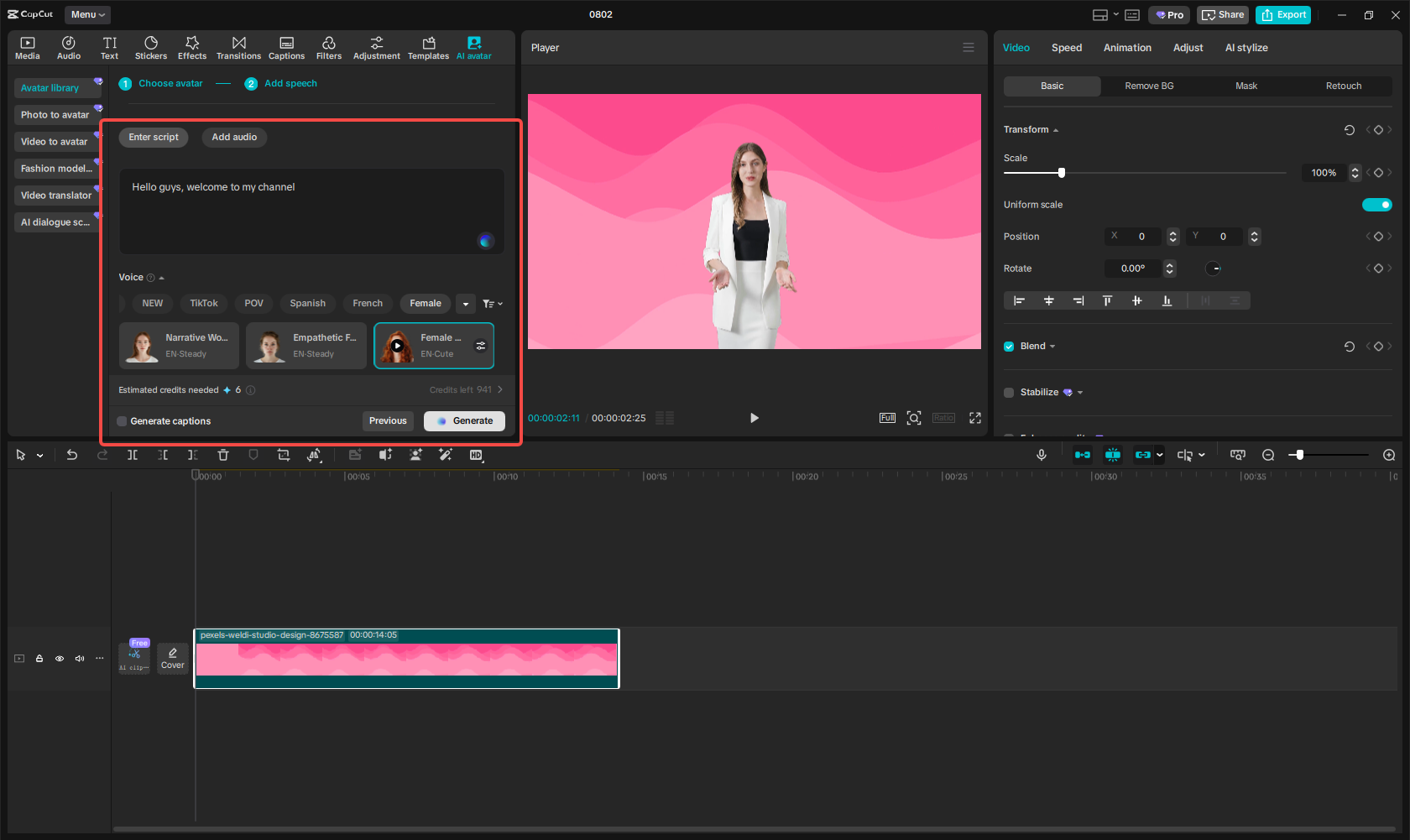Open the extra voice categories dropdown arrow
This screenshot has height=840, width=1410.
click(466, 303)
